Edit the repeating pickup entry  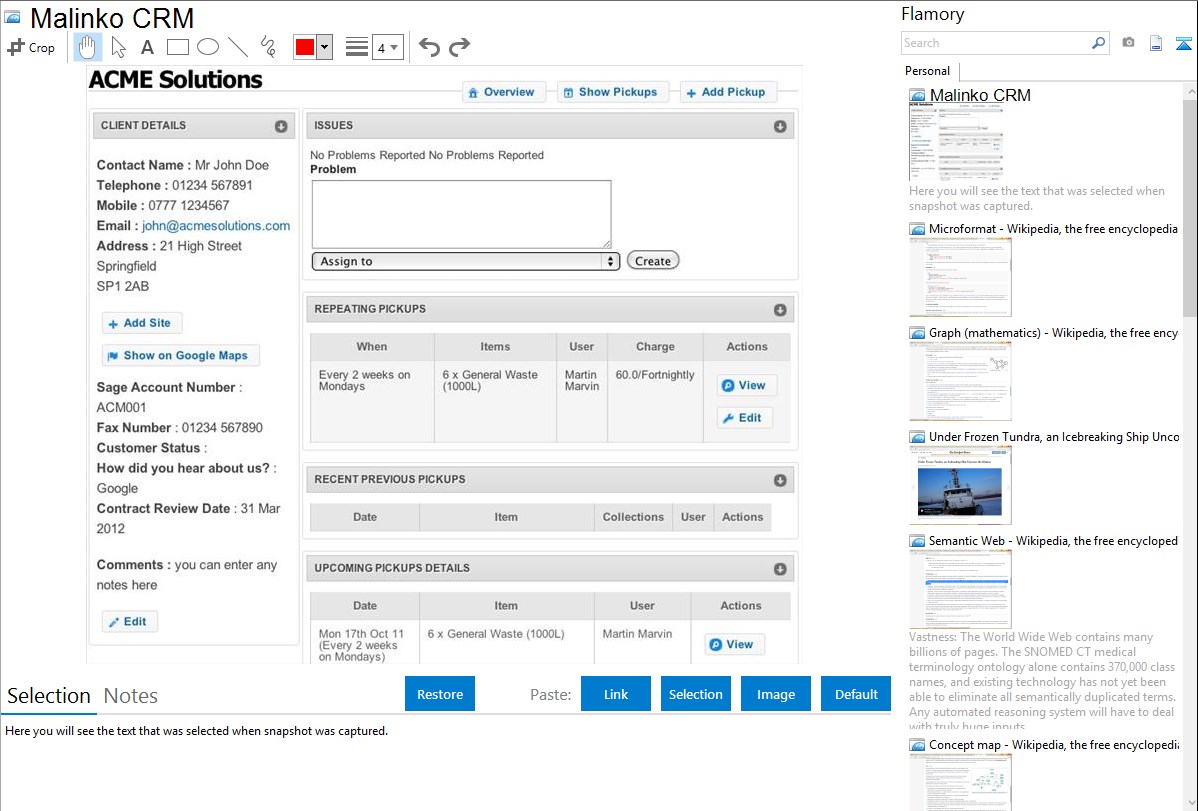point(744,417)
